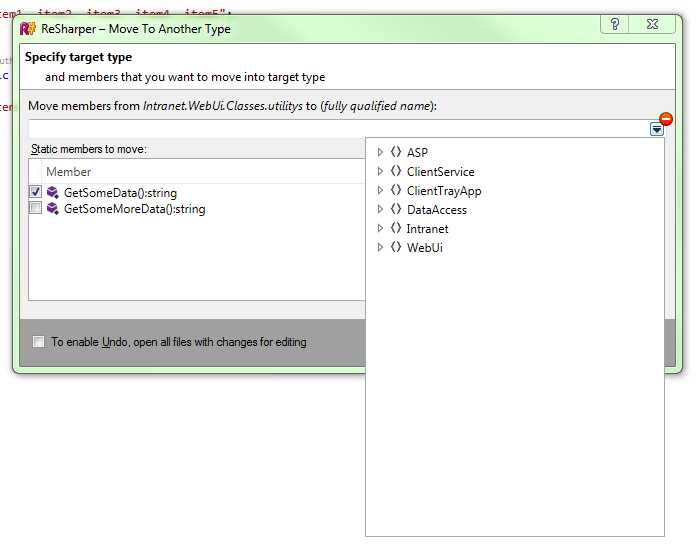Click the Static members to move label
The height and width of the screenshot is (559, 698).
[89, 149]
